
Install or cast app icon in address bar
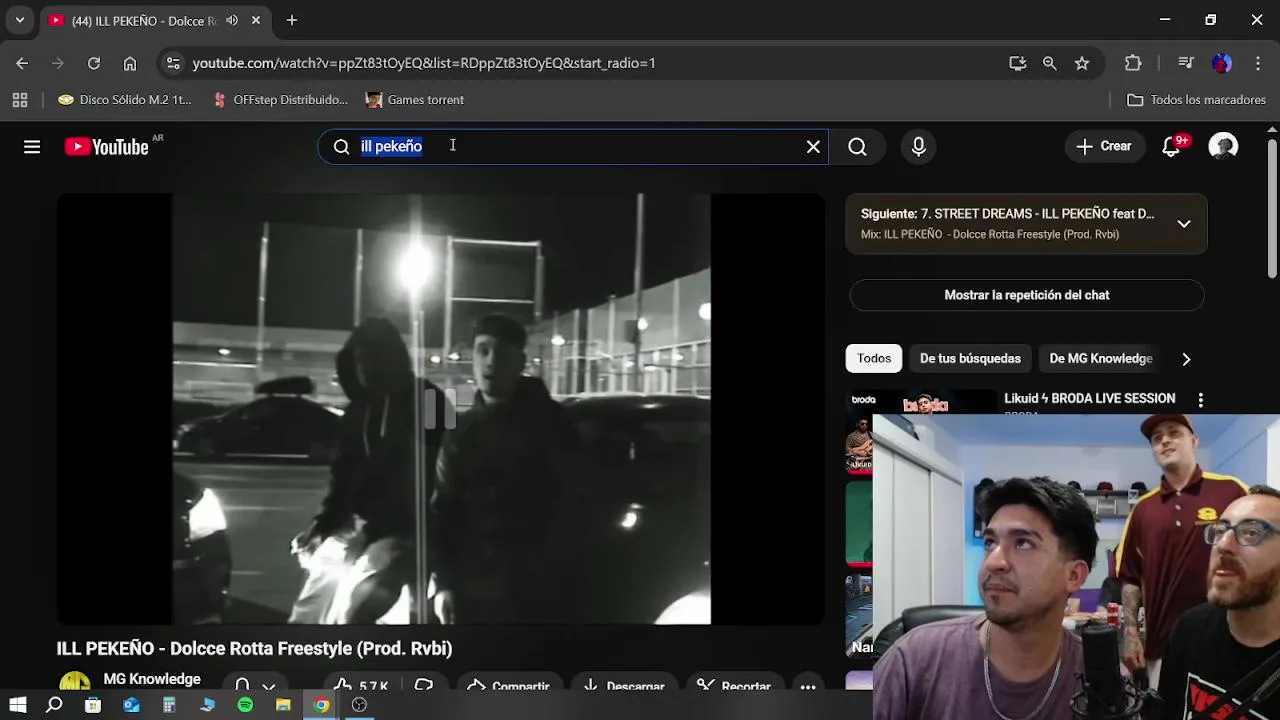pos(1018,63)
